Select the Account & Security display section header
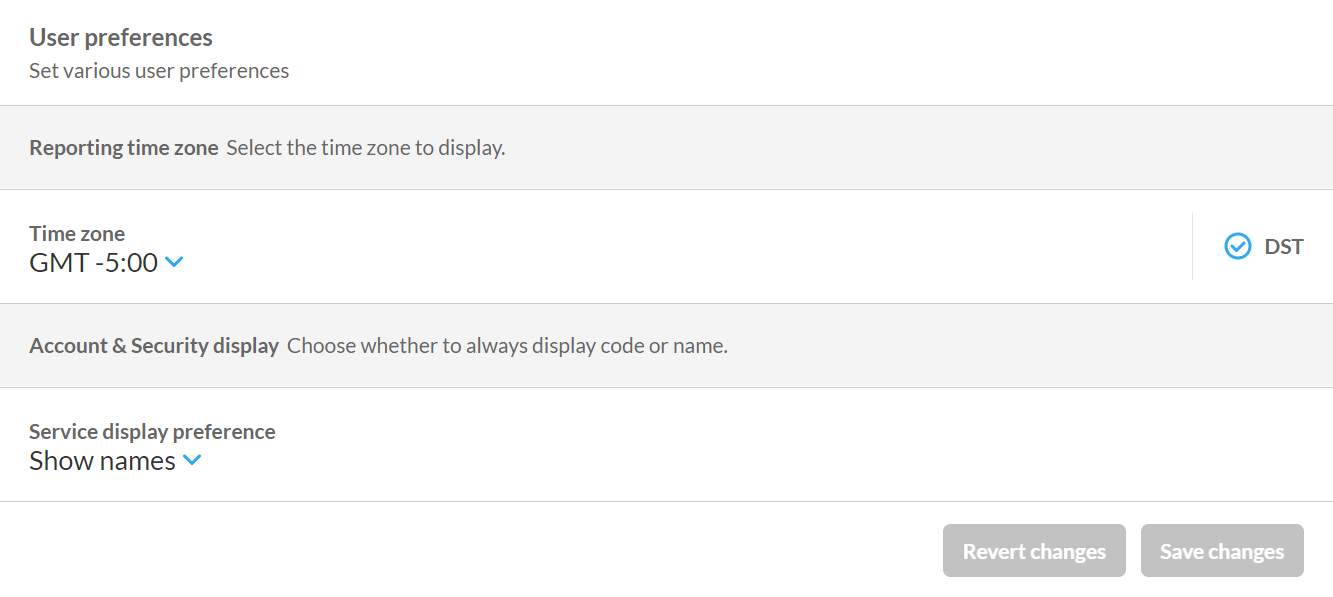The width and height of the screenshot is (1333, 597). pyautogui.click(x=154, y=346)
